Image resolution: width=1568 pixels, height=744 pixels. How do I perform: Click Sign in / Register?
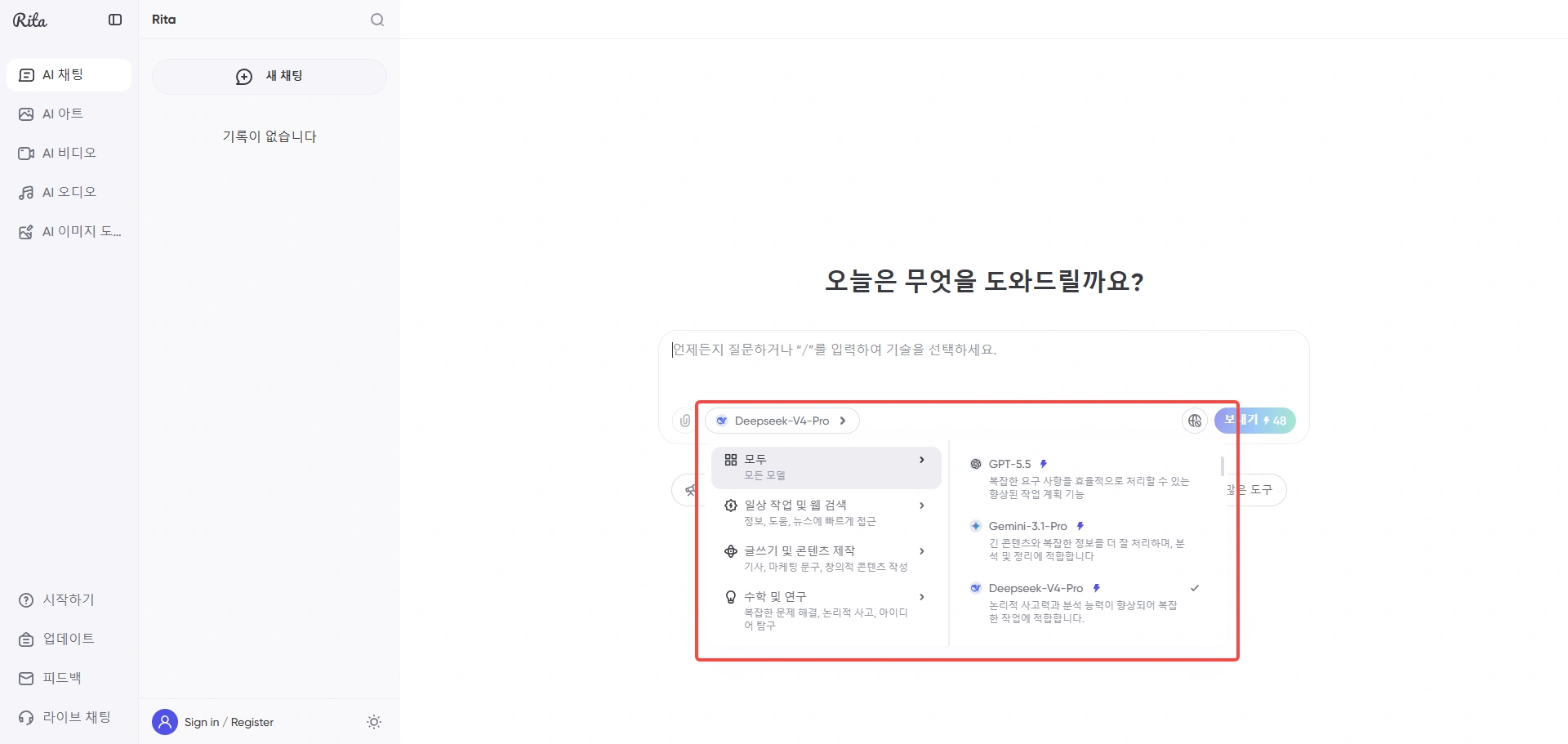(229, 722)
